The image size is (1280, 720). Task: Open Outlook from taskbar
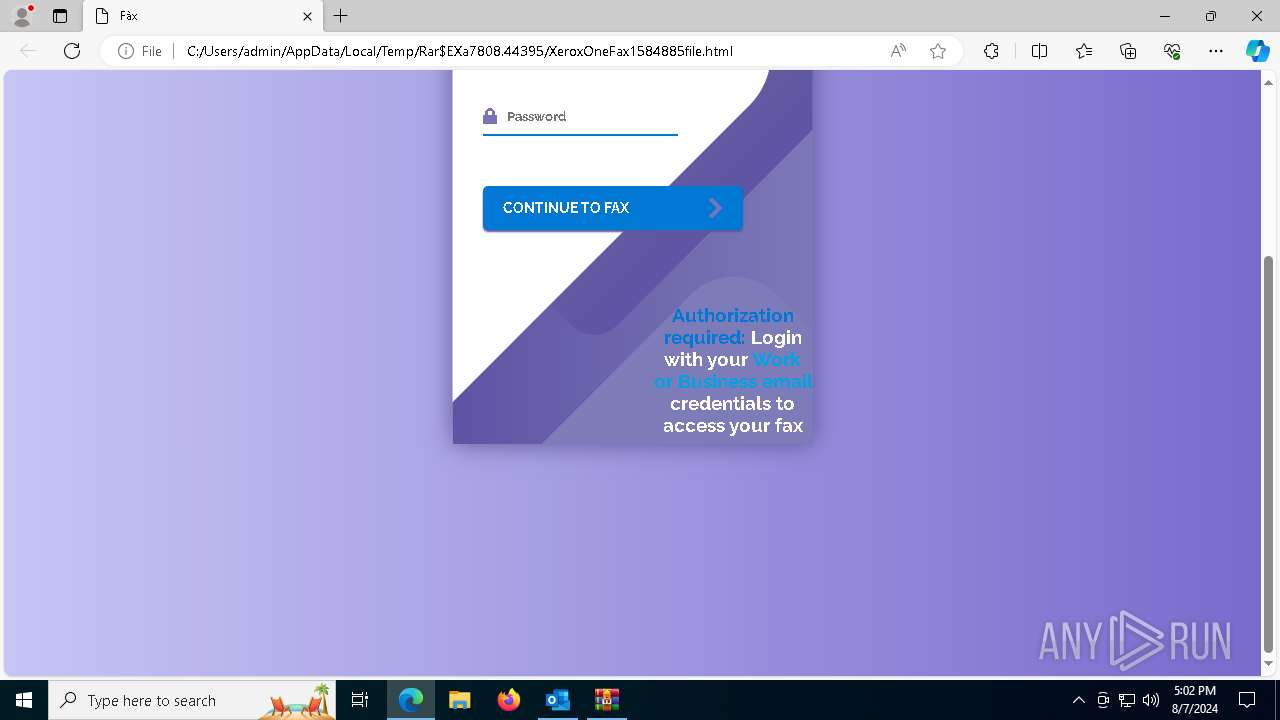pos(557,700)
